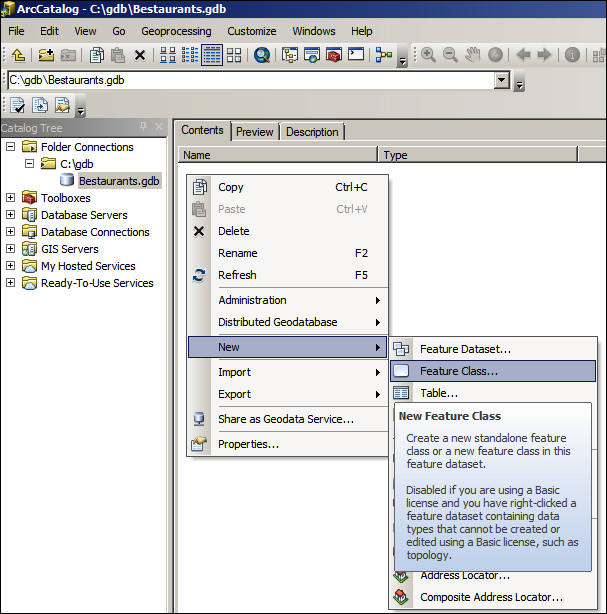Open the ArcToolbox window icon
The width and height of the screenshot is (607, 614).
click(334, 55)
